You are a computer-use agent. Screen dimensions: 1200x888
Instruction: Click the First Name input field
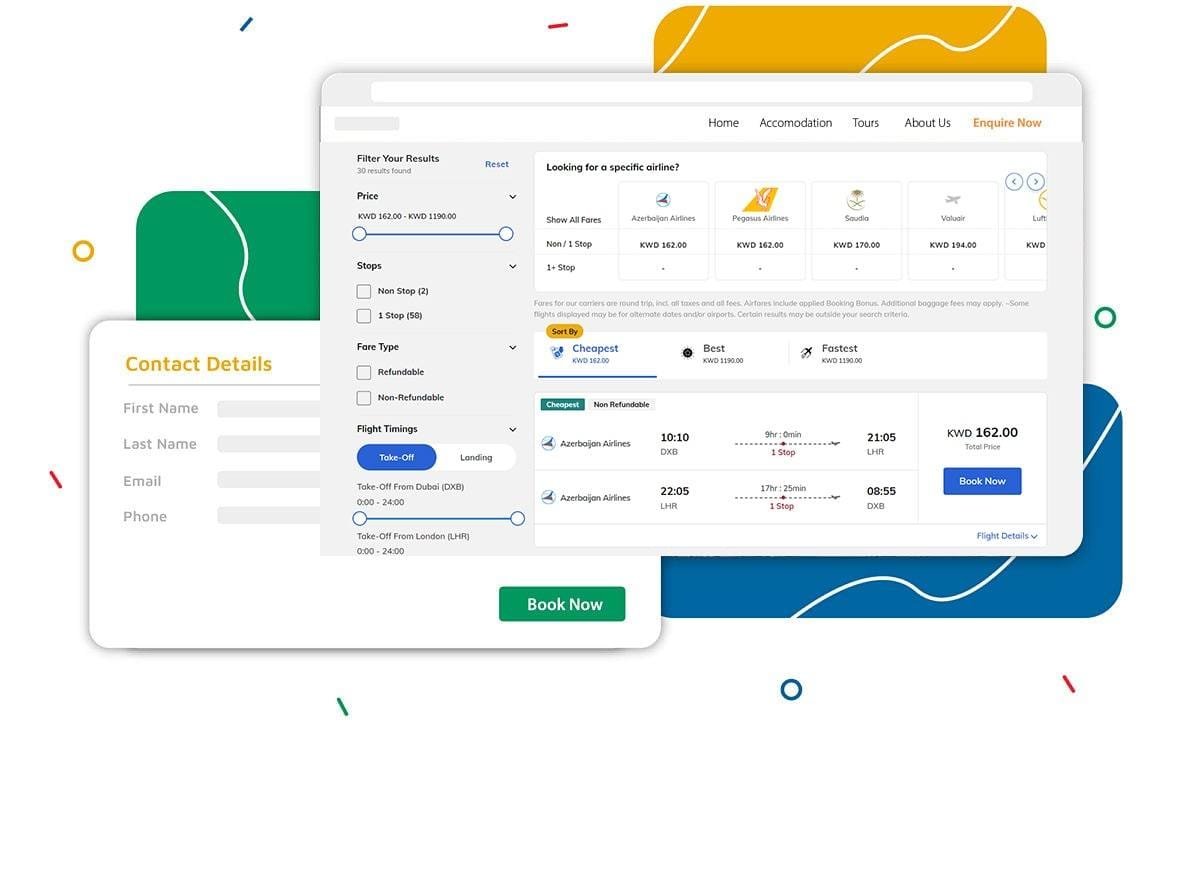pos(268,409)
